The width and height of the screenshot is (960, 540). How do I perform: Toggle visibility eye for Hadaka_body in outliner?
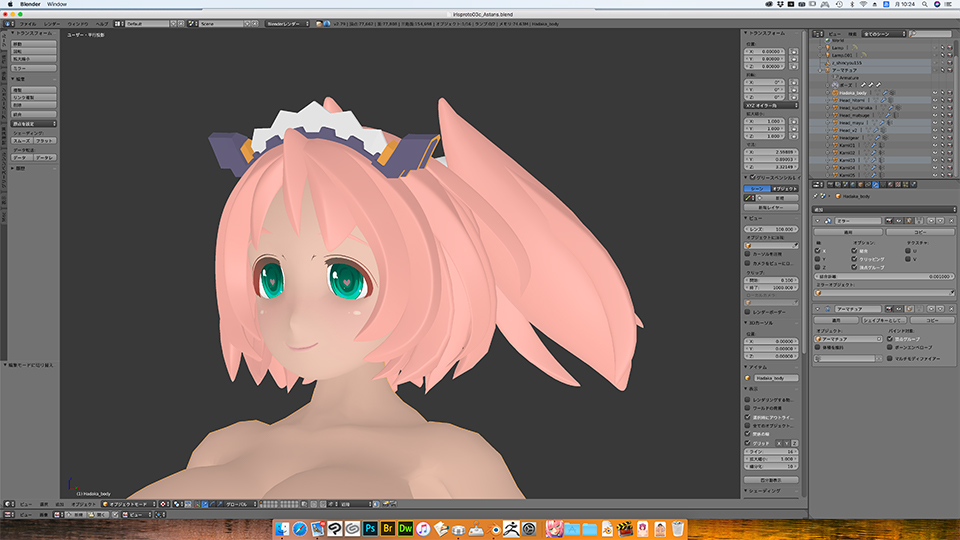(936, 92)
